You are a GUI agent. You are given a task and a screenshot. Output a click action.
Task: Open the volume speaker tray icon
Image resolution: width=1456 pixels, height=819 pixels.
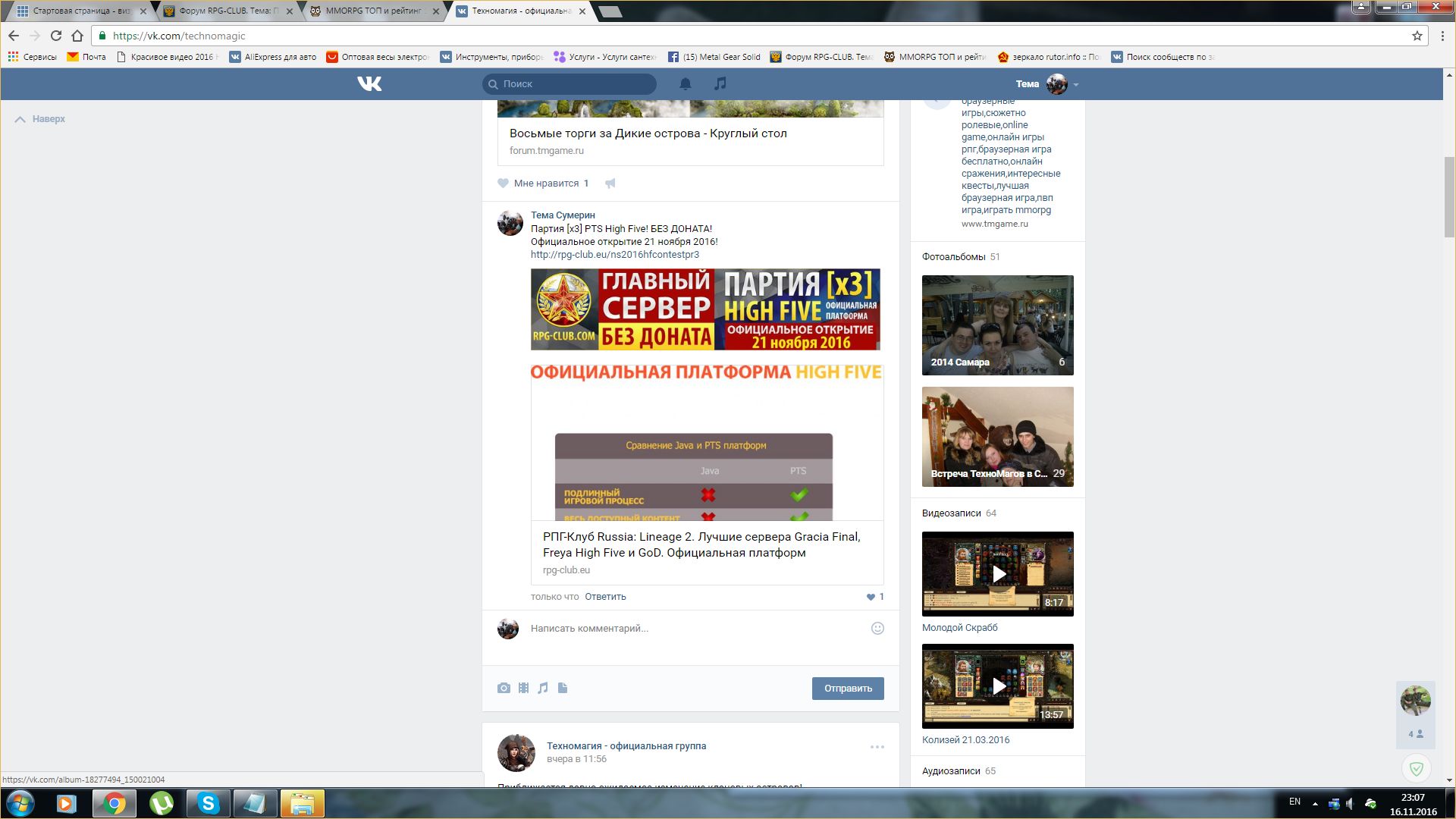click(1351, 803)
